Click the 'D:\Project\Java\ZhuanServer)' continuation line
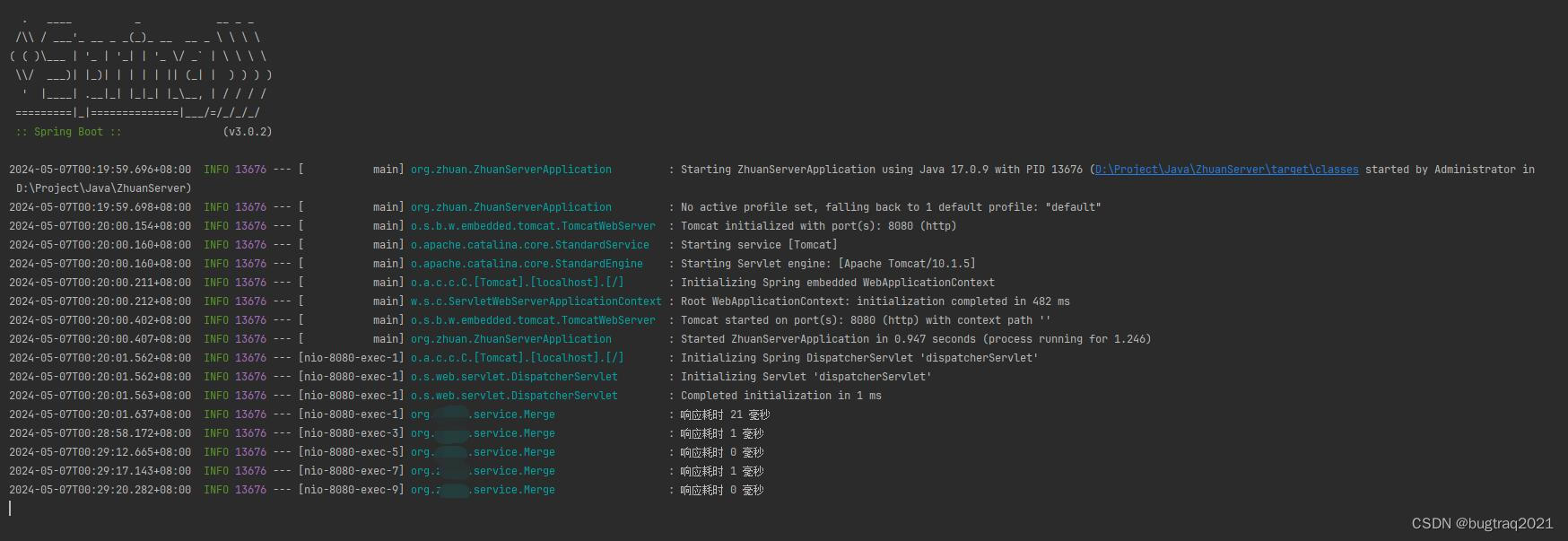Image resolution: width=1568 pixels, height=541 pixels. pyautogui.click(x=103, y=188)
